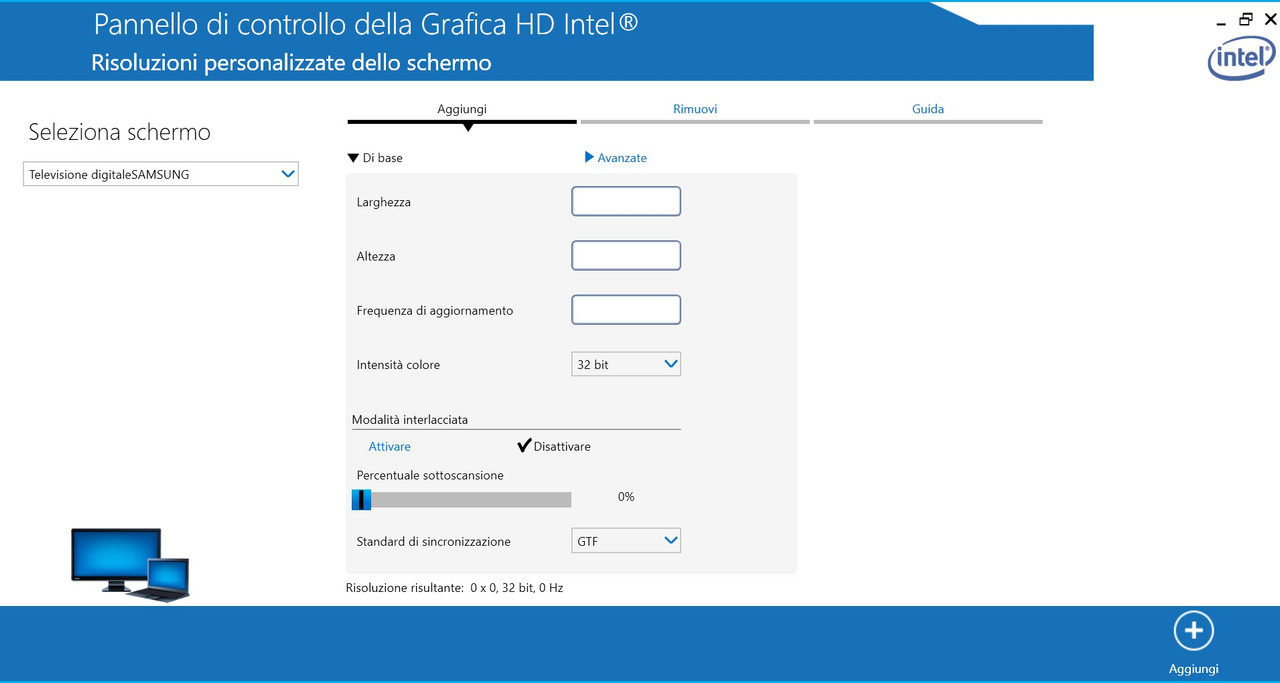Expand the Avanzate settings section
This screenshot has height=683, width=1280.
click(616, 158)
